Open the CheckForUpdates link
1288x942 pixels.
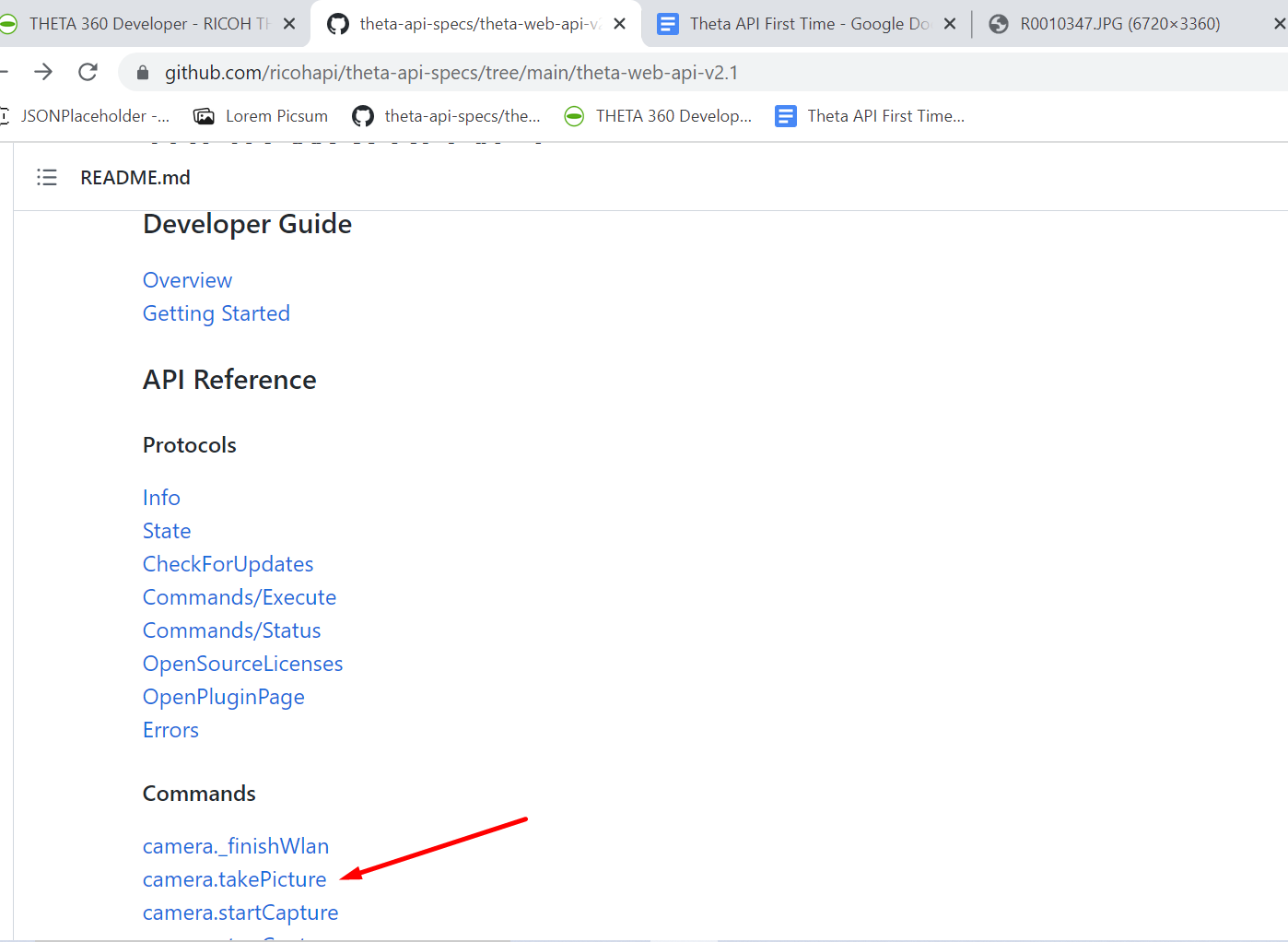click(228, 564)
